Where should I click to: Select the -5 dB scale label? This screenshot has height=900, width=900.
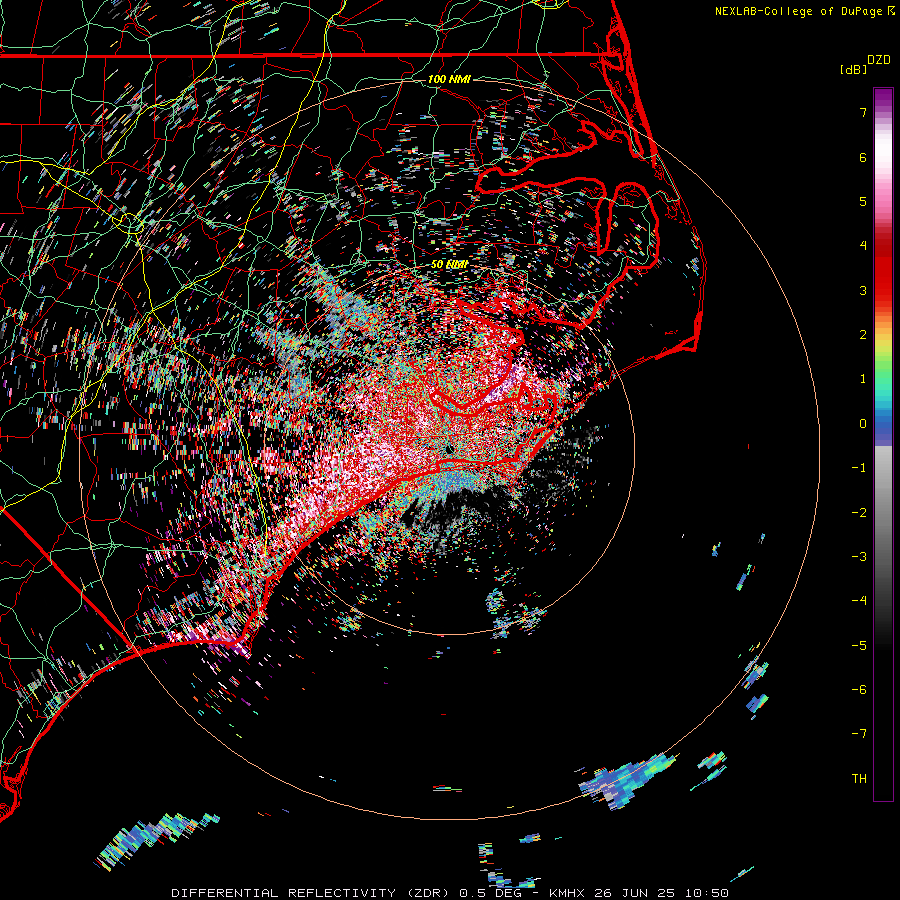(x=859, y=646)
